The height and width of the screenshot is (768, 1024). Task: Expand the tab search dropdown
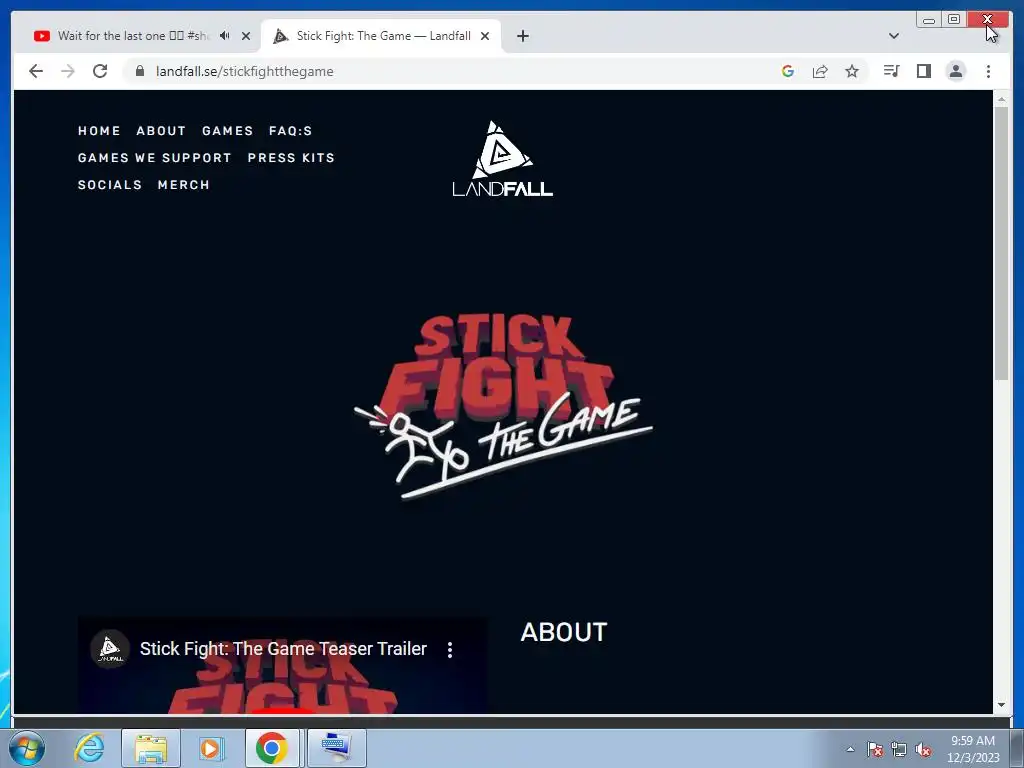click(x=894, y=36)
